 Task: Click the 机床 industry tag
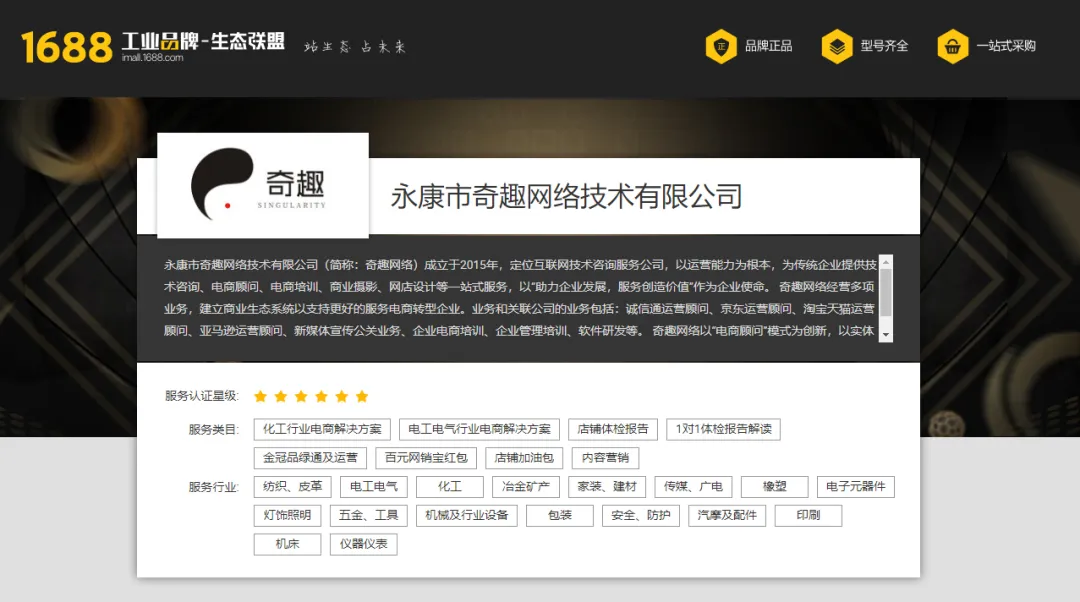click(x=287, y=544)
